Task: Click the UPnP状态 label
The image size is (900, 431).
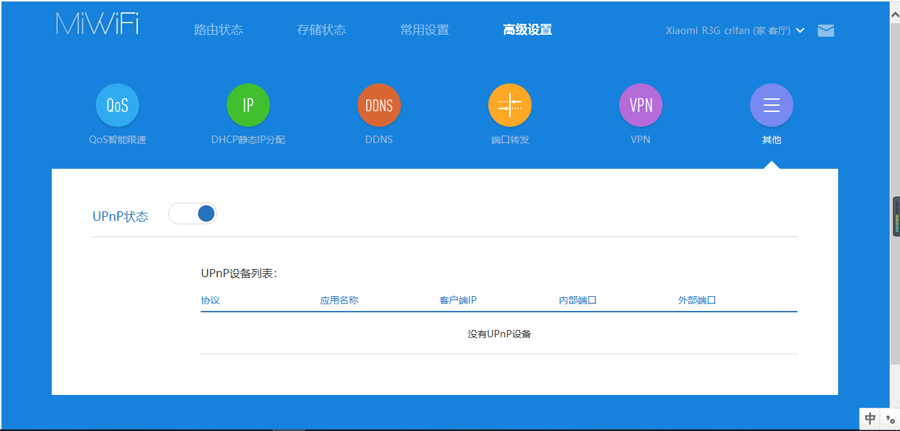Action: 120,217
